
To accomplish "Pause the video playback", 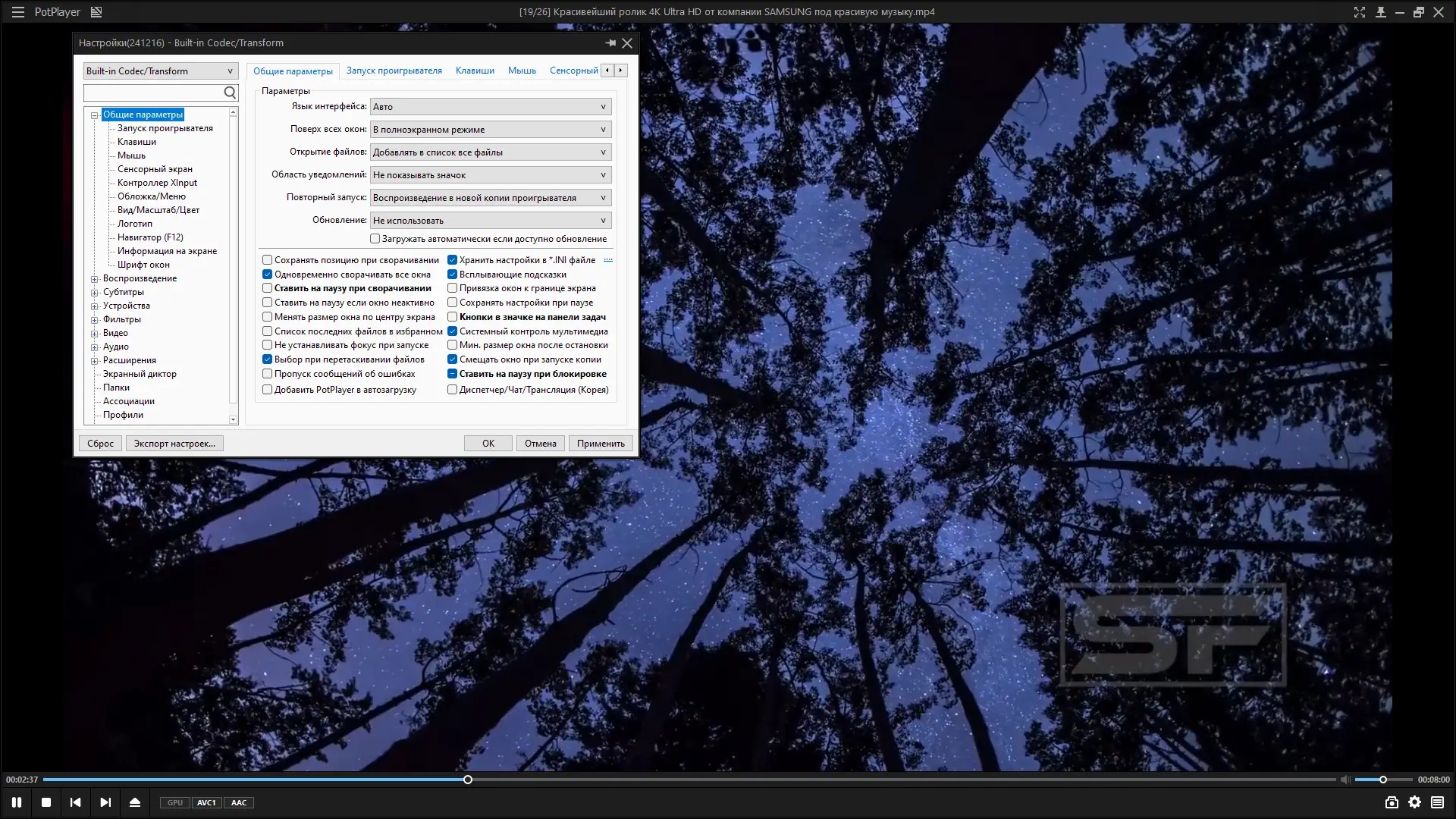I will click(16, 802).
